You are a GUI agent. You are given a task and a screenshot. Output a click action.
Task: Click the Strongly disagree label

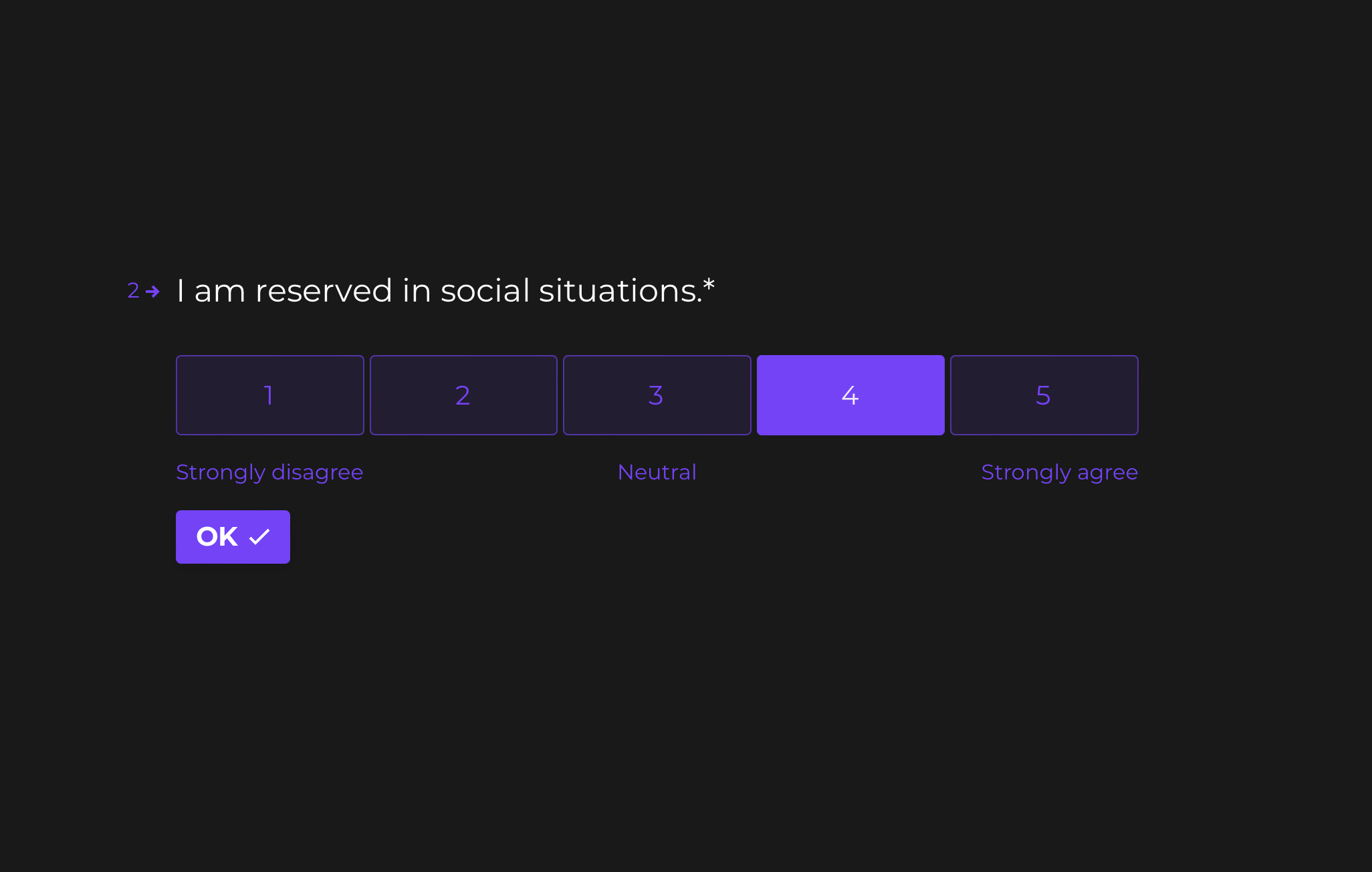tap(269, 471)
